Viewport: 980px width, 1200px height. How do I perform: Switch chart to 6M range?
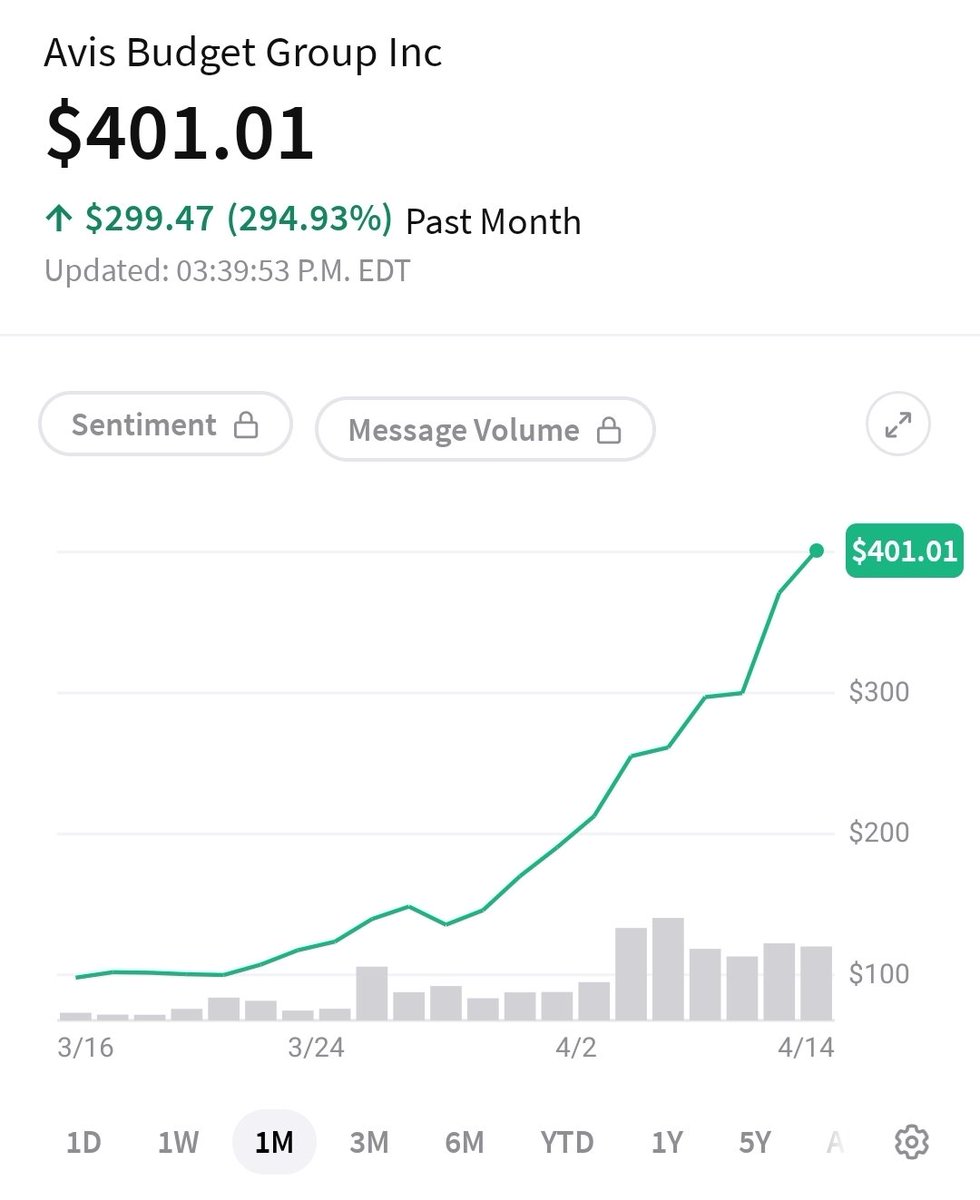[x=464, y=1142]
